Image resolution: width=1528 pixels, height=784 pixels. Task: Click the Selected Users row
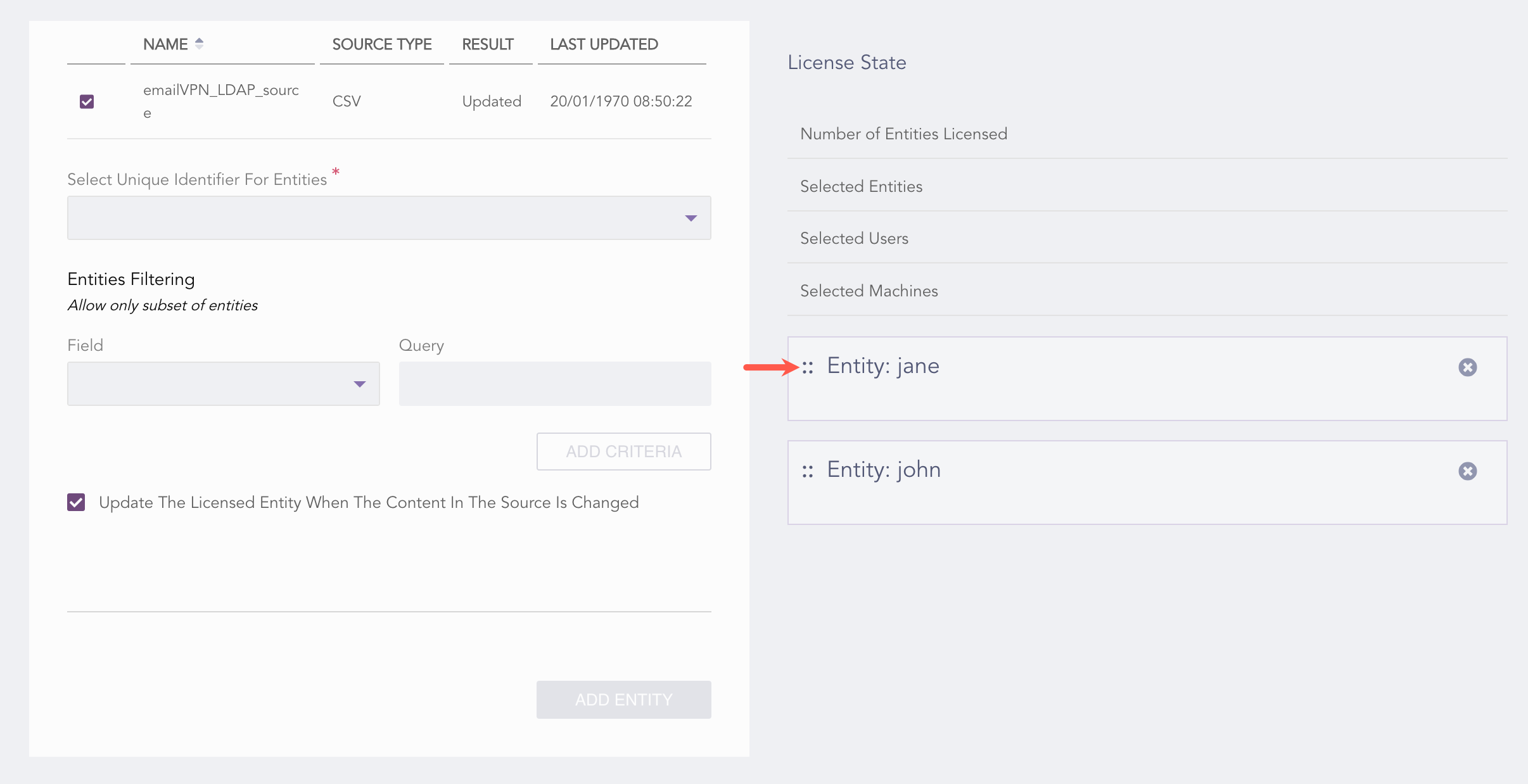point(854,238)
